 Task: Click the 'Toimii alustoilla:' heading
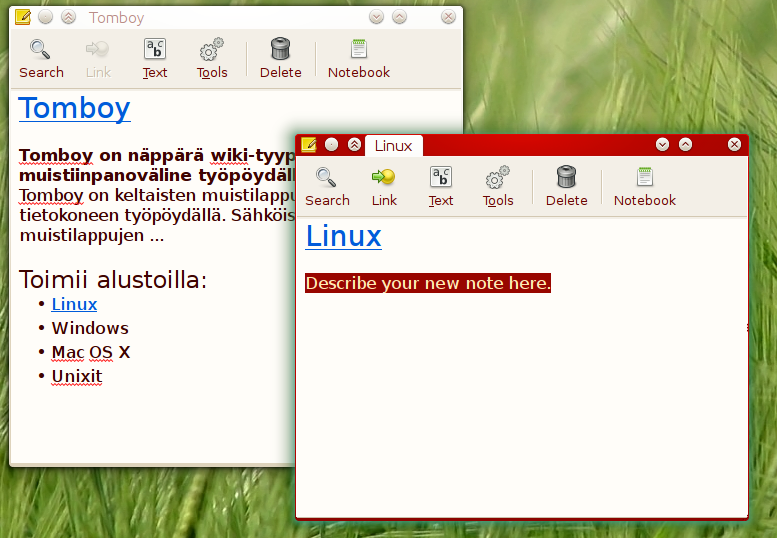tap(113, 280)
